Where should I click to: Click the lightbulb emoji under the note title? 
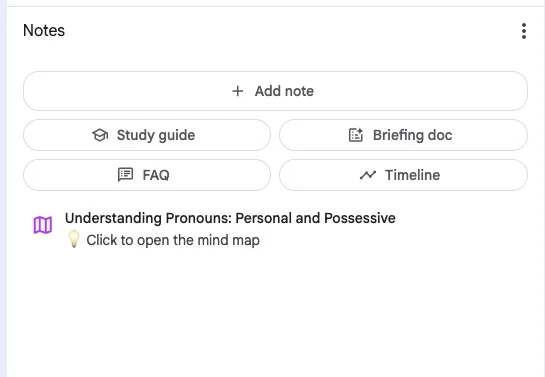tap(74, 239)
